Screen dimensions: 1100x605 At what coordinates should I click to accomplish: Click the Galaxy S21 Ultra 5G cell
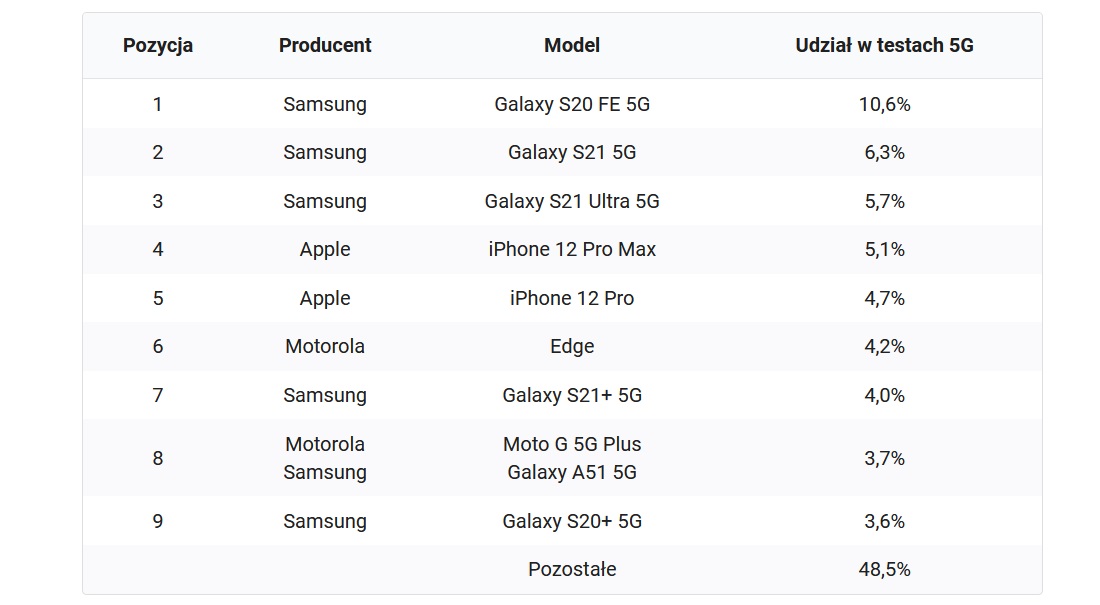pos(572,201)
